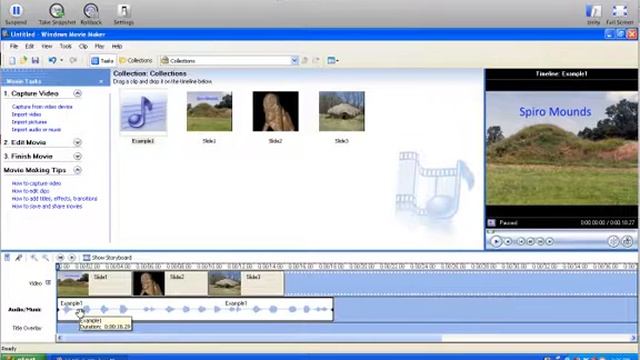Click the Rewind Timeline icon

[60, 258]
